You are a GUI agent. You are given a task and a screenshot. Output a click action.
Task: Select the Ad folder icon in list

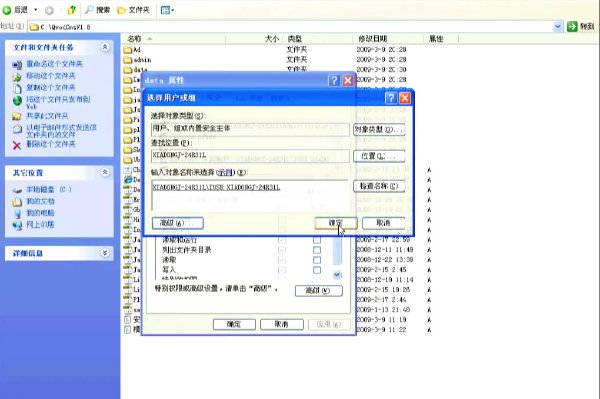point(128,50)
